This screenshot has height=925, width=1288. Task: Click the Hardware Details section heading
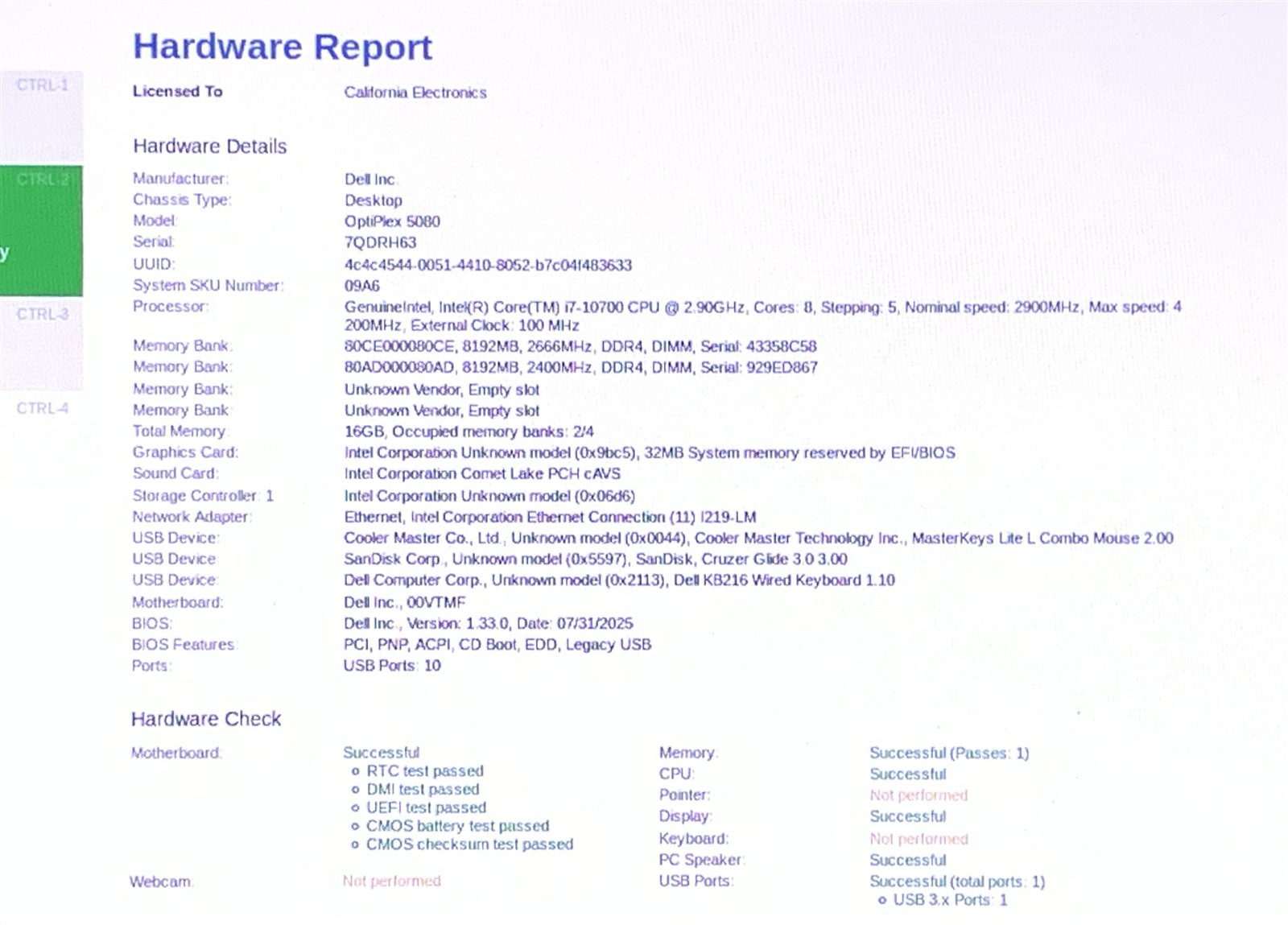coord(210,147)
